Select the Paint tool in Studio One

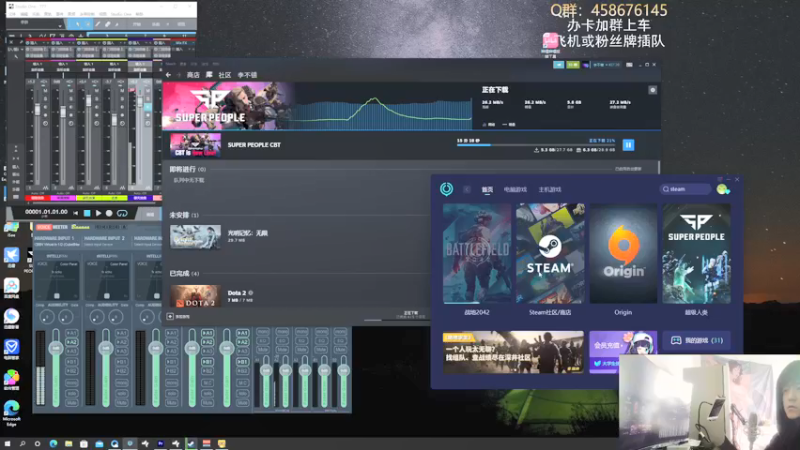(x=117, y=24)
